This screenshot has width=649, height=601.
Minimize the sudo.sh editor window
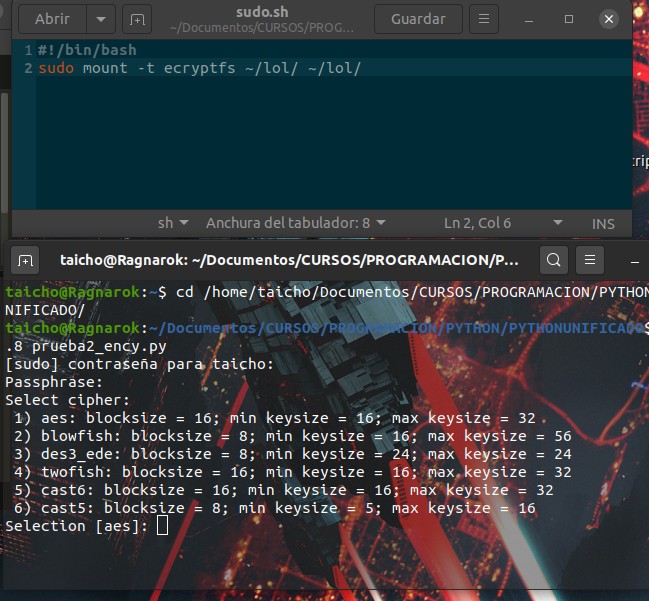click(529, 19)
